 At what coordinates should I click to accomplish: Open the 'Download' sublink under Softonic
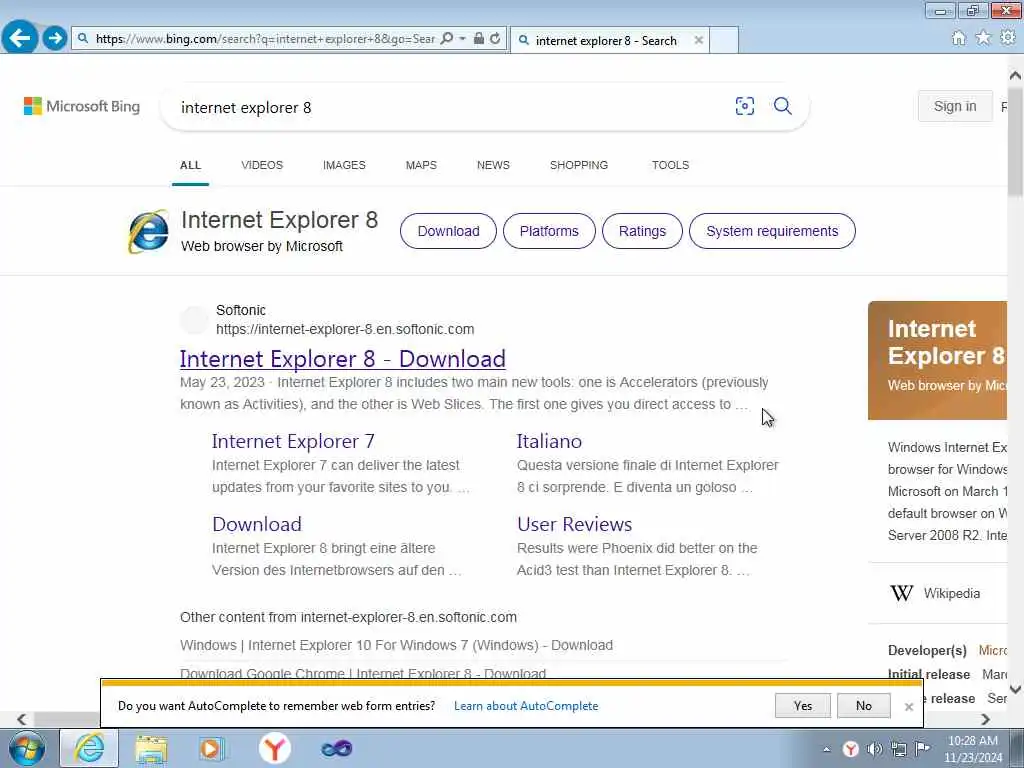[257, 524]
